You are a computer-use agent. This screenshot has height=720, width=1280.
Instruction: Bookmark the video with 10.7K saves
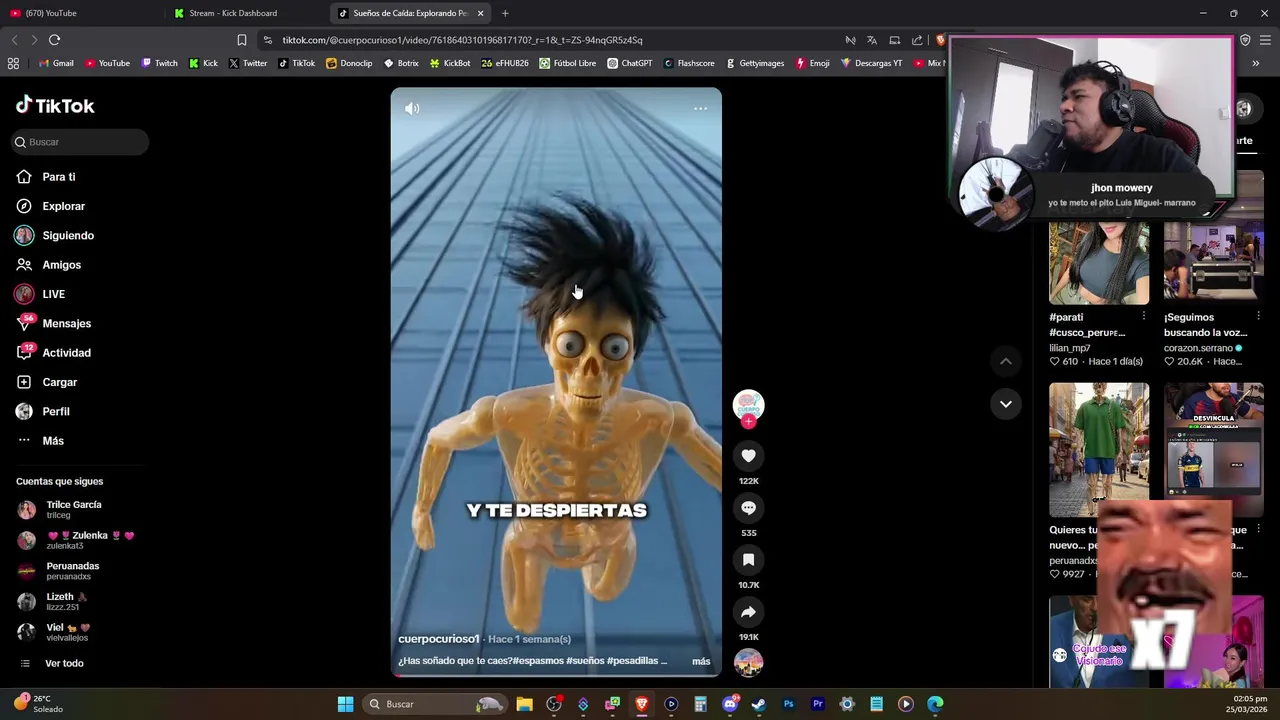748,560
